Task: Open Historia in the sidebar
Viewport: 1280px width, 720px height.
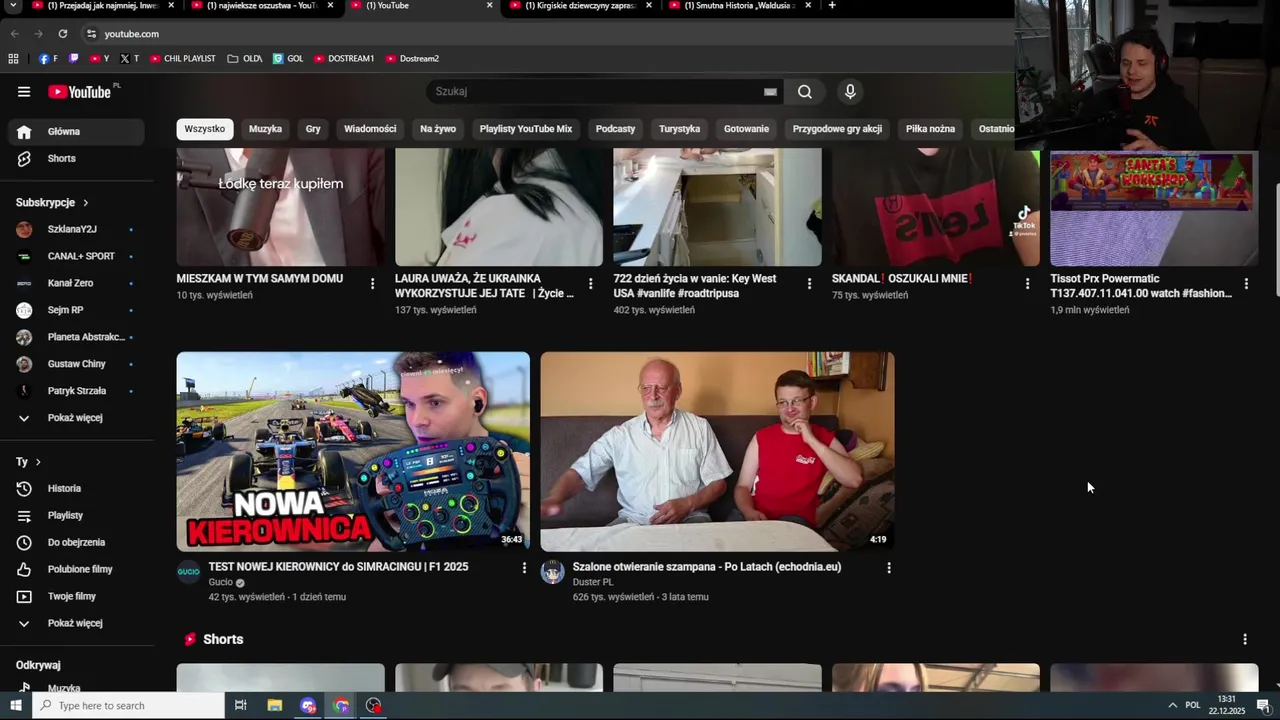Action: point(77,489)
